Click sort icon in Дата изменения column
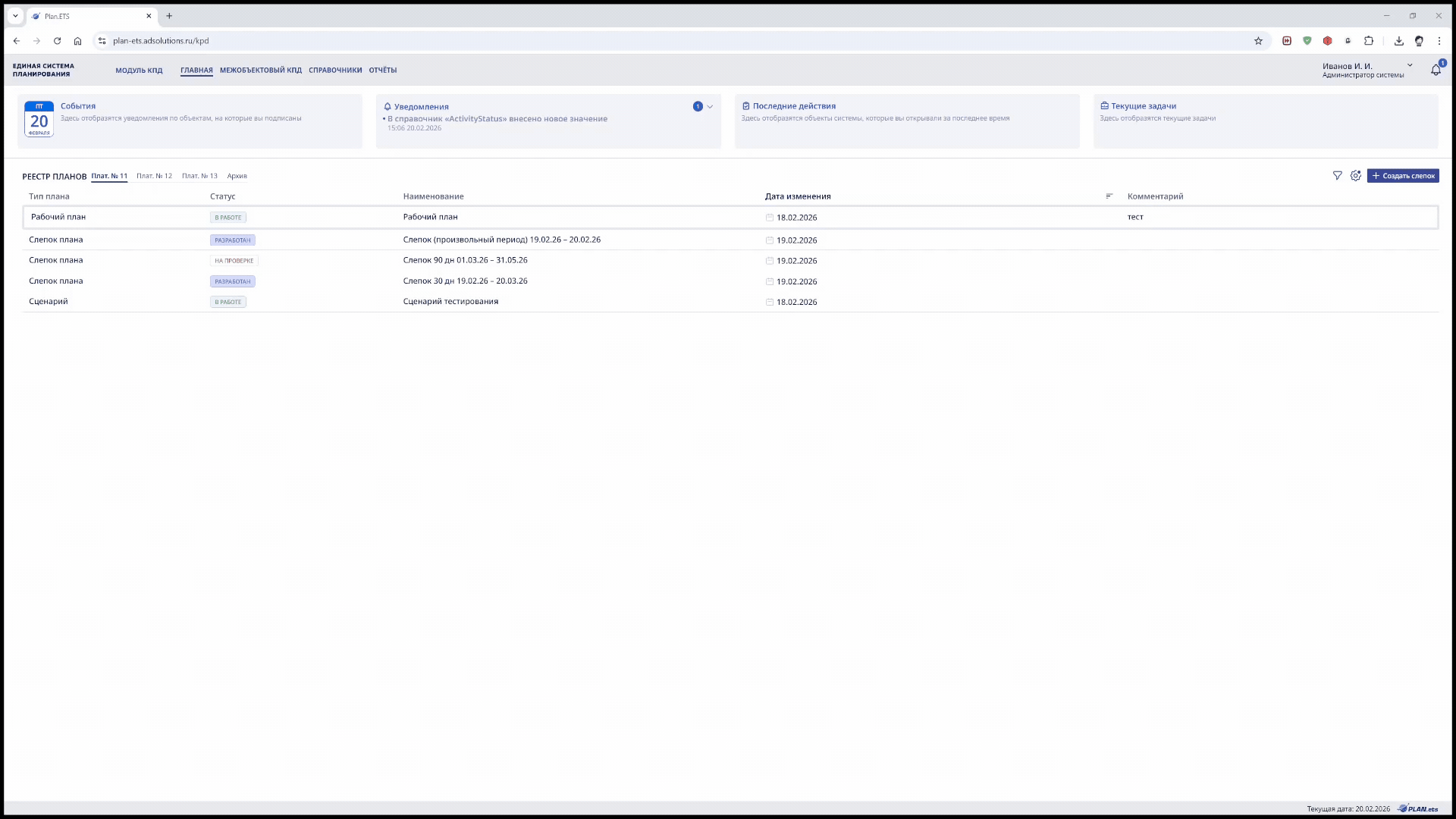This screenshot has width=1456, height=819. [1109, 196]
